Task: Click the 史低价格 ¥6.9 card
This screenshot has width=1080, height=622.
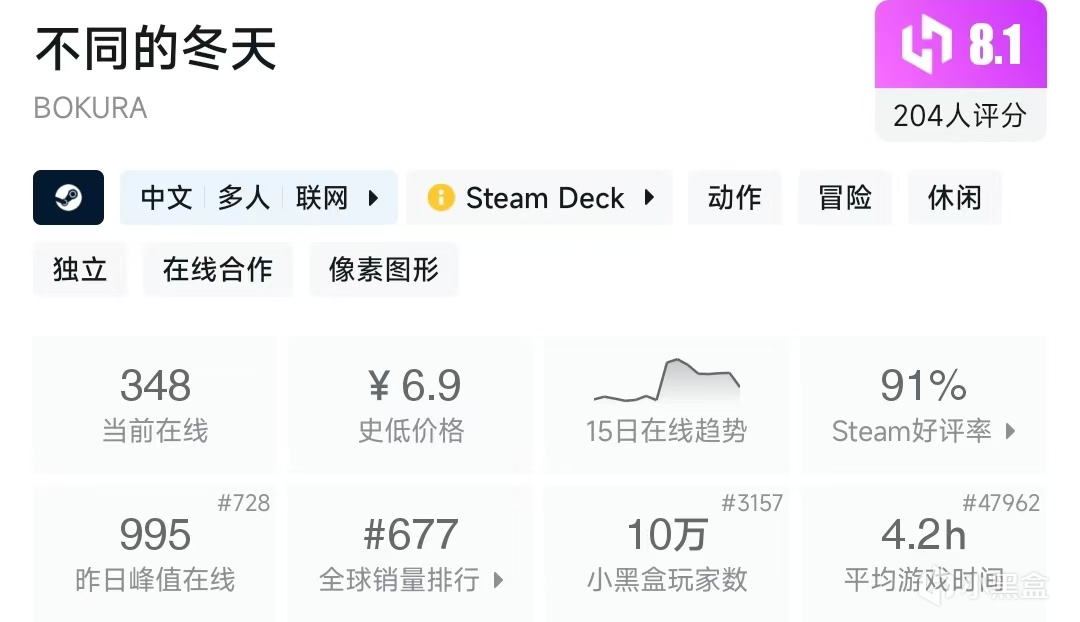Action: point(411,404)
